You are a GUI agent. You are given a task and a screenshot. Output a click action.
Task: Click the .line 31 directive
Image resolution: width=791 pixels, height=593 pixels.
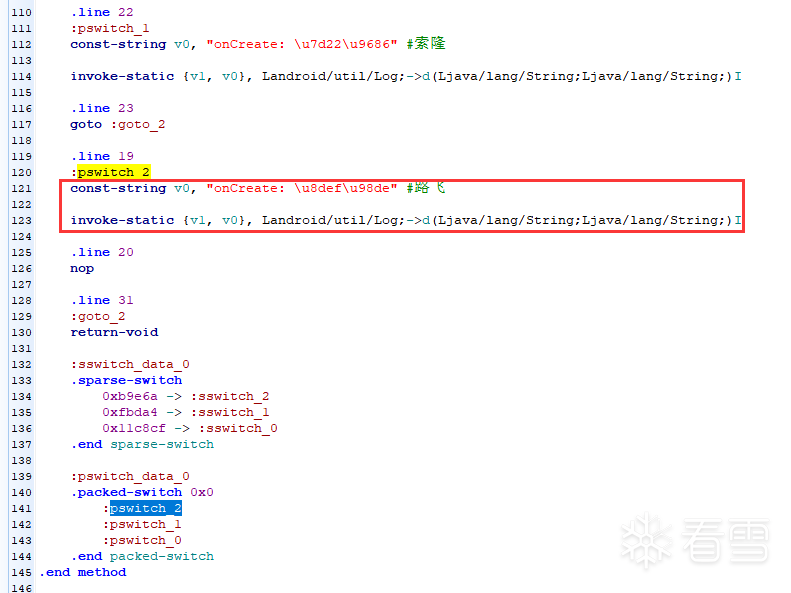(x=102, y=301)
